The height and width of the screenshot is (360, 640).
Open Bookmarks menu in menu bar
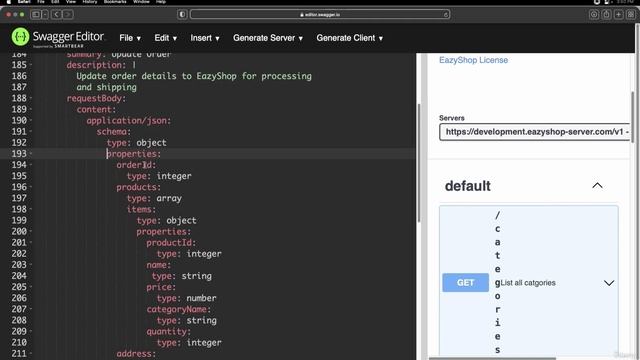[x=115, y=2]
